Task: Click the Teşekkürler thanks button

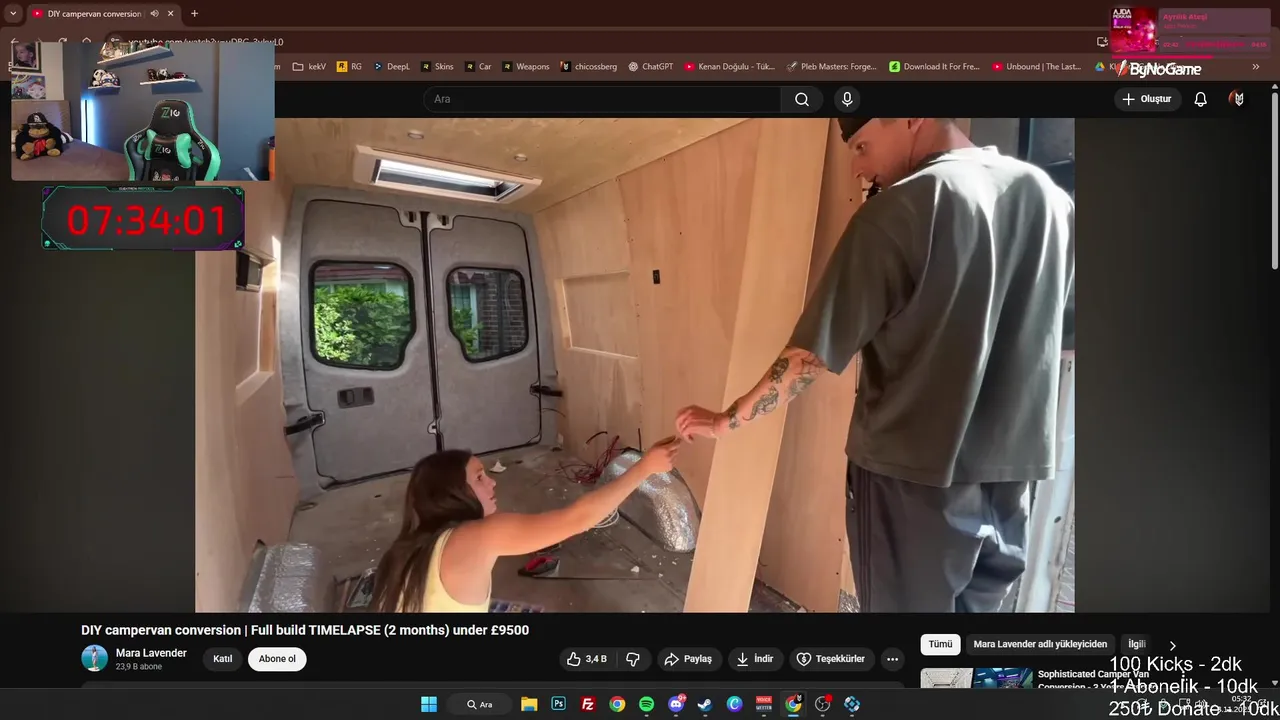Action: [831, 659]
